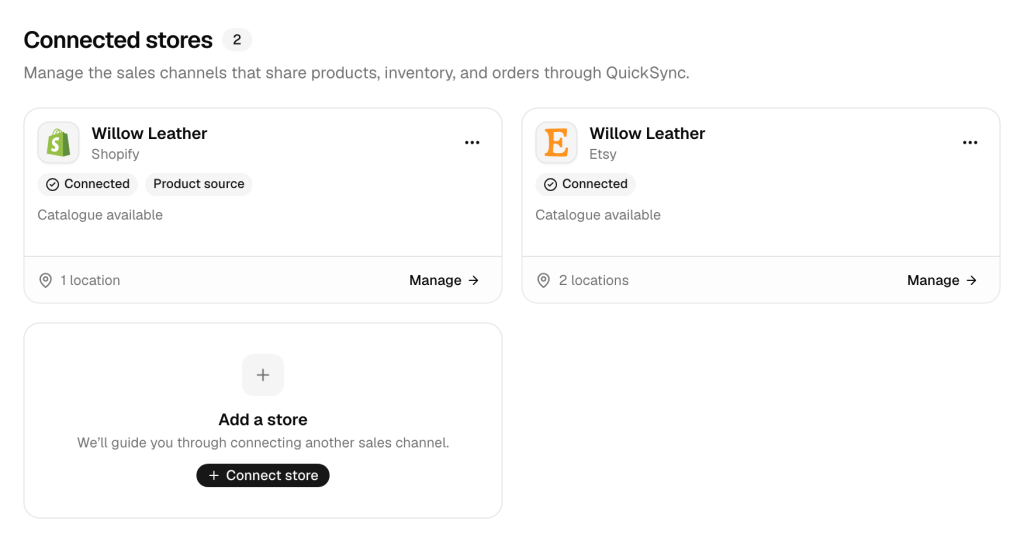Click the Etsy logo icon
Viewport: 1024px width, 542px height.
[556, 142]
